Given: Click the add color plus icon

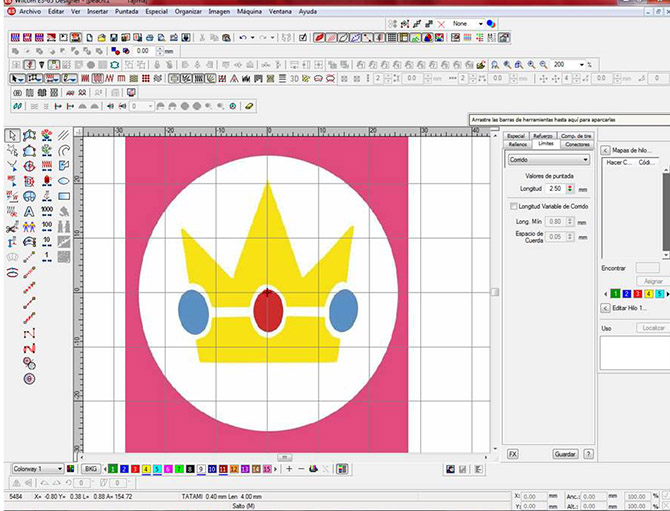Looking at the screenshot, I should coord(289,469).
